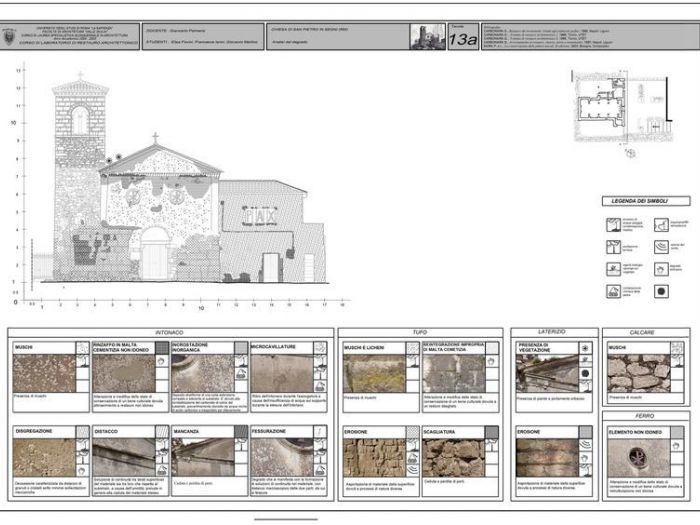Click the 'INCROSTAZIONE INORGANICA' card title
The width and height of the screenshot is (700, 525).
tap(190, 347)
